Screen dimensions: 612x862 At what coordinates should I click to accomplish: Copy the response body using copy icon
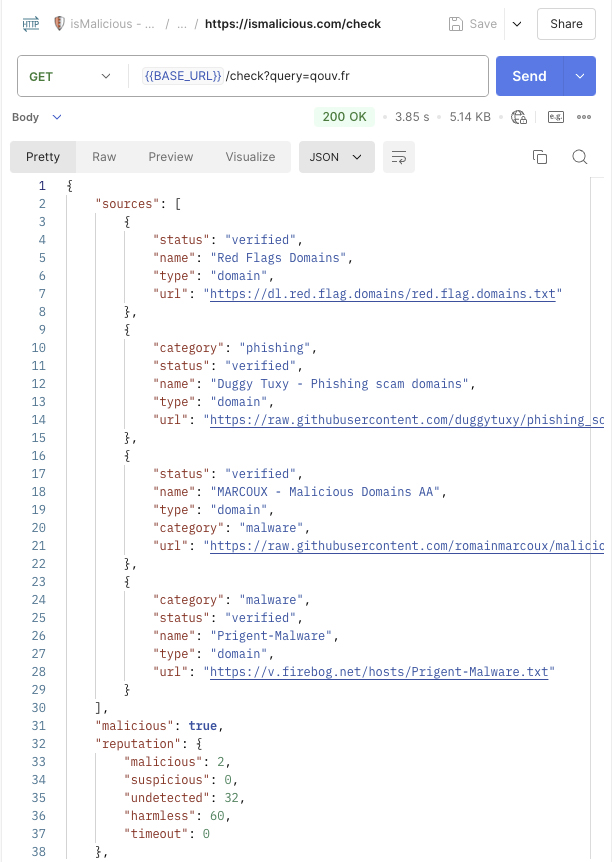click(540, 157)
